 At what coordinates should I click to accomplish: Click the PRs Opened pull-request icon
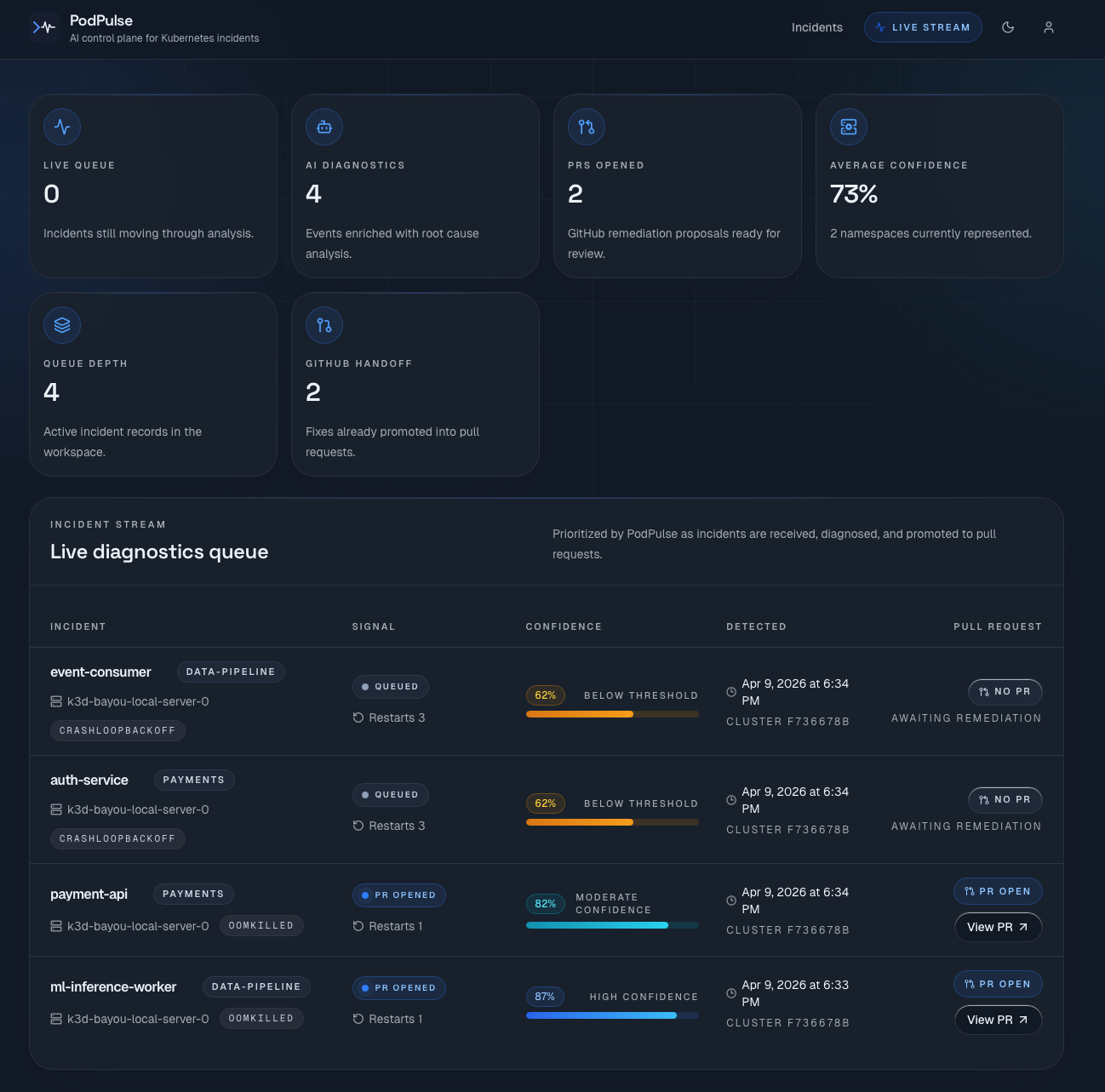(587, 127)
